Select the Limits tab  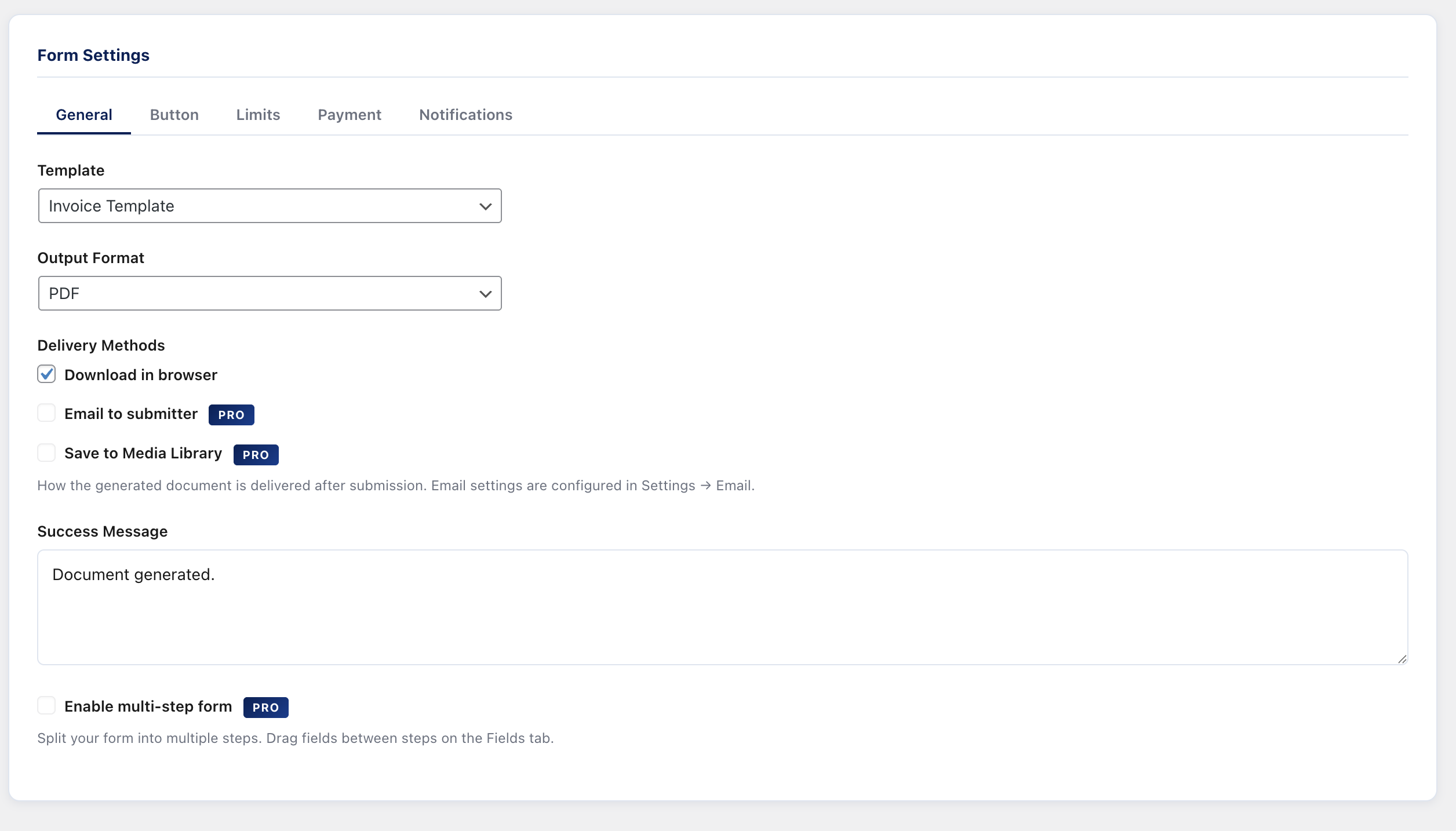click(258, 114)
